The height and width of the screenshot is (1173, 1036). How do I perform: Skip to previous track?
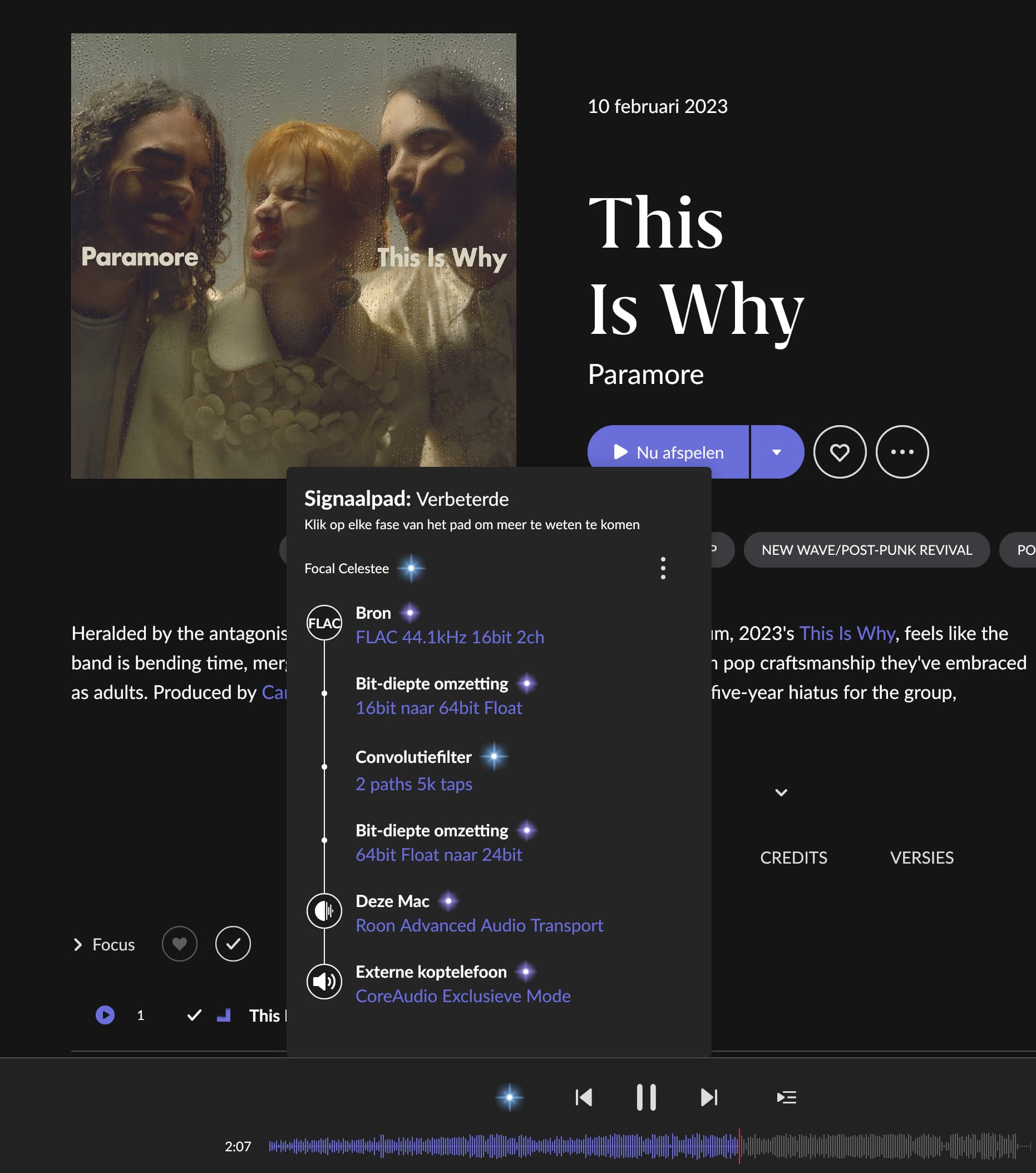click(x=584, y=1097)
